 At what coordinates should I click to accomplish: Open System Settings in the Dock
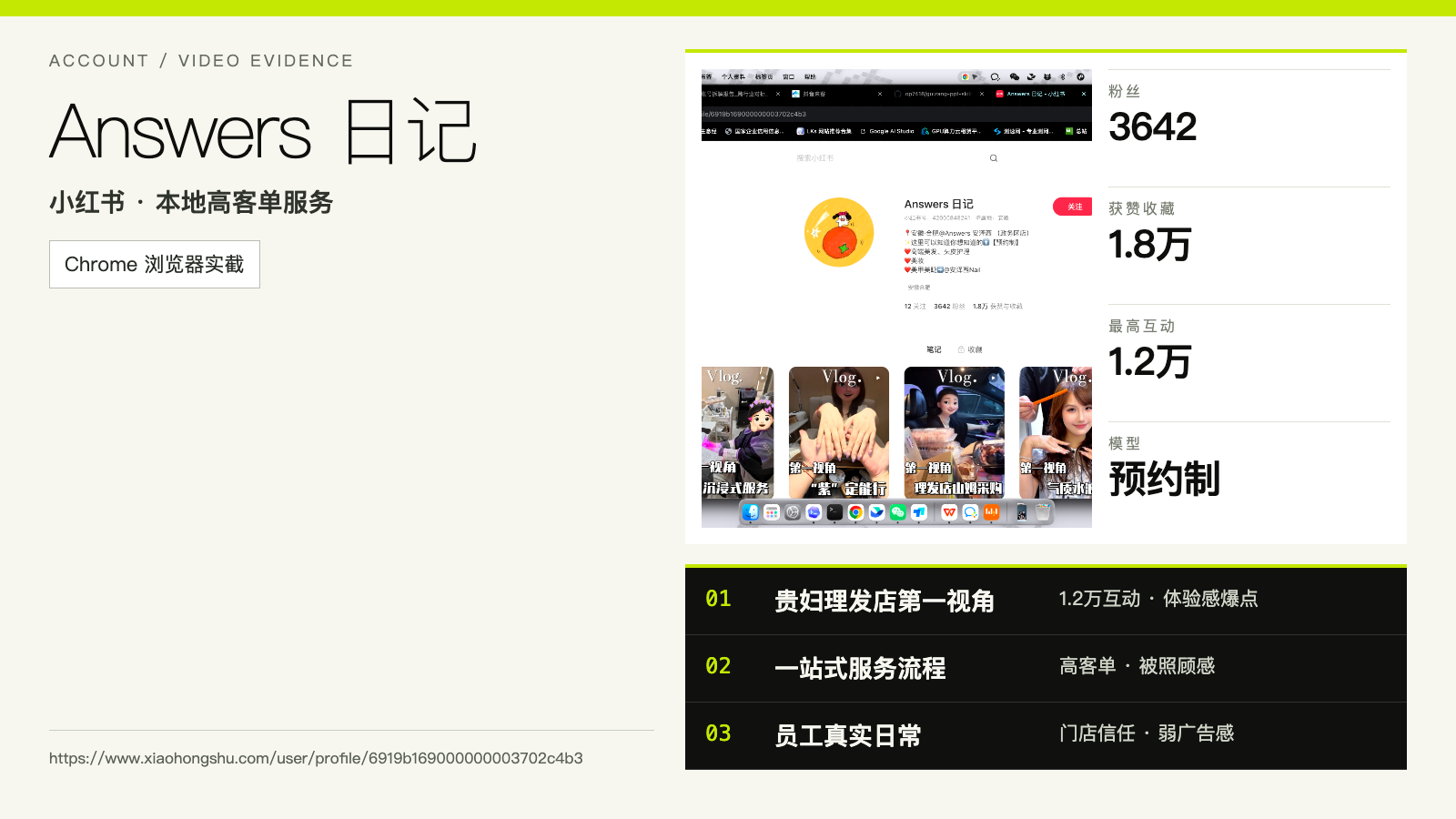[x=793, y=512]
